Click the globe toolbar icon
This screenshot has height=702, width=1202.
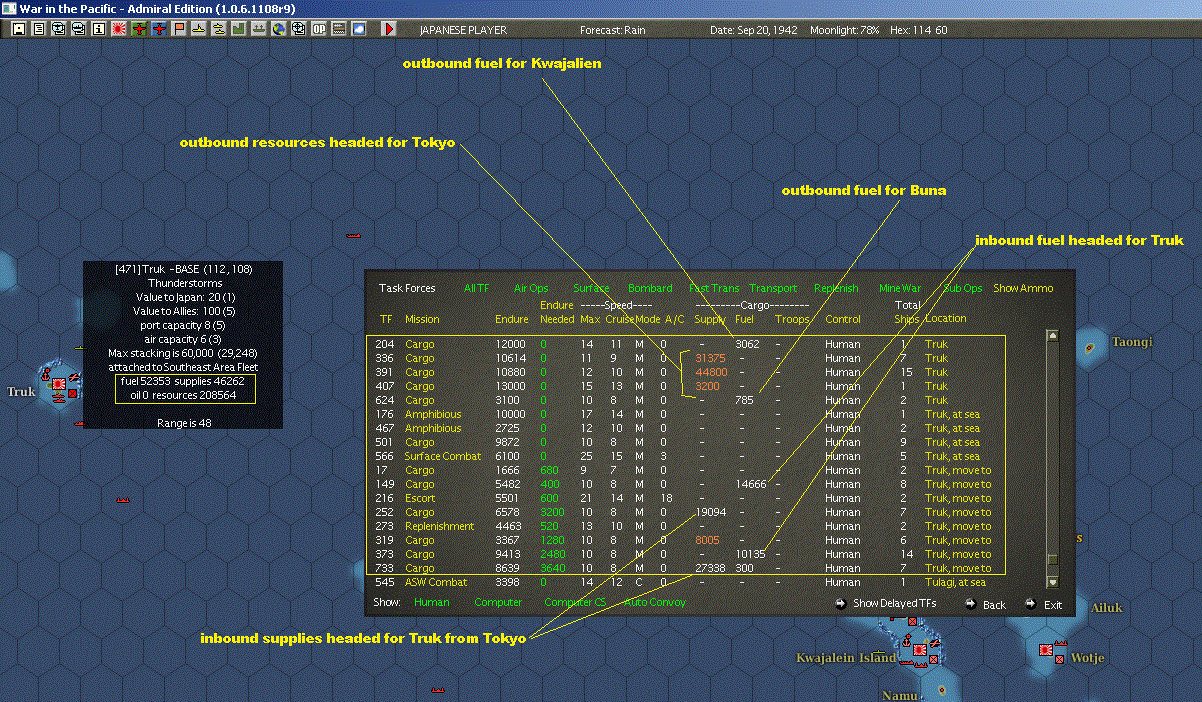pos(279,29)
